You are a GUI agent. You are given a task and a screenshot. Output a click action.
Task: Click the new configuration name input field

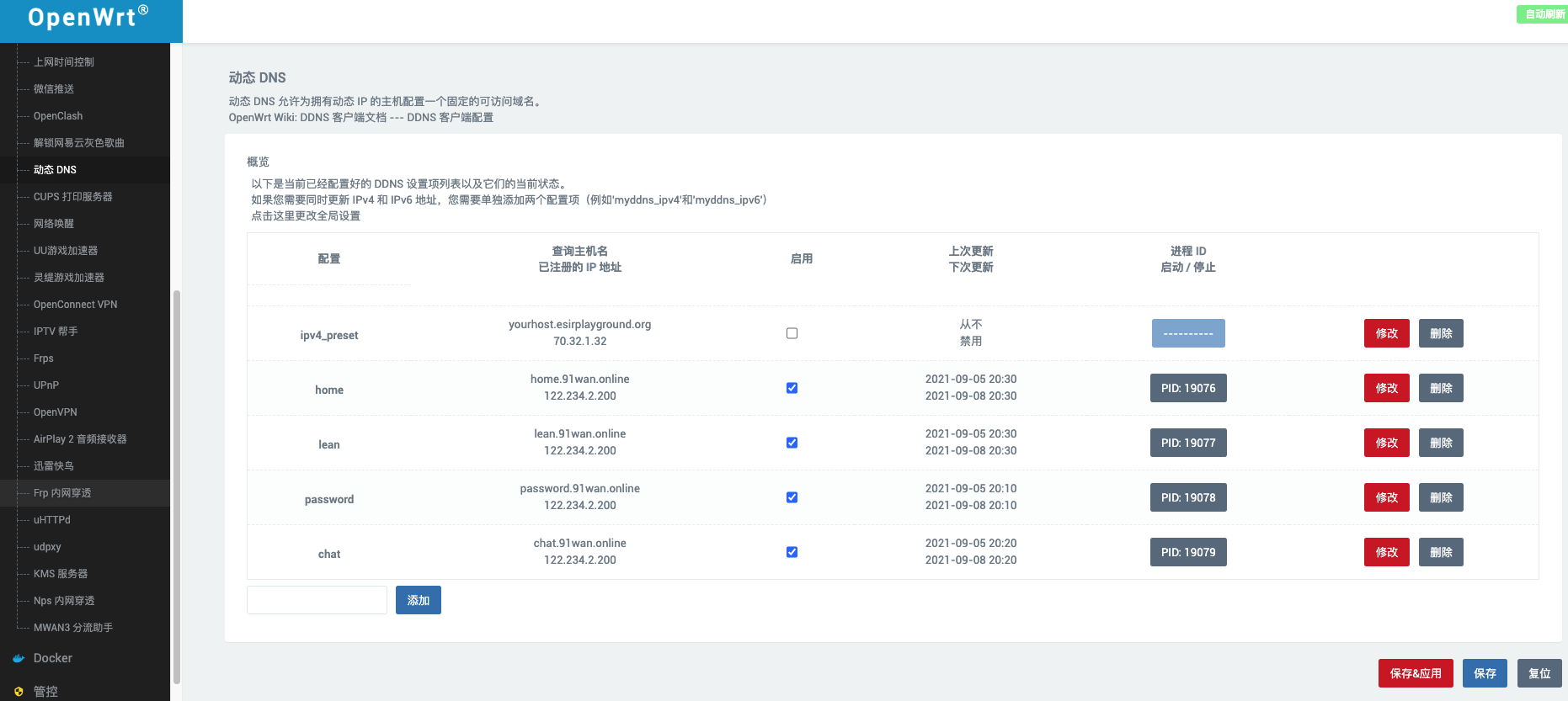coord(317,600)
